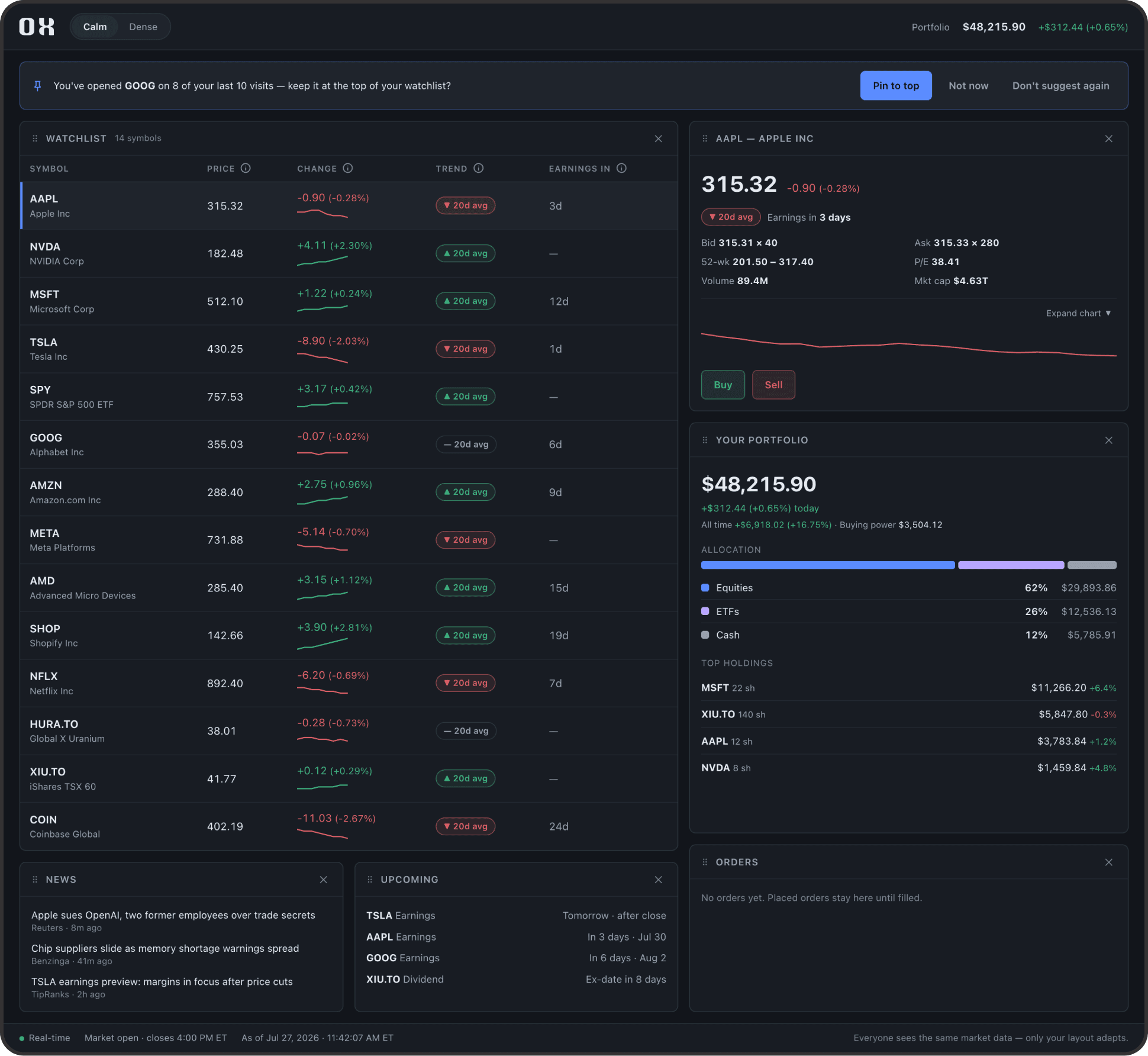Close the News panel
The height and width of the screenshot is (1056, 1148).
(x=324, y=880)
